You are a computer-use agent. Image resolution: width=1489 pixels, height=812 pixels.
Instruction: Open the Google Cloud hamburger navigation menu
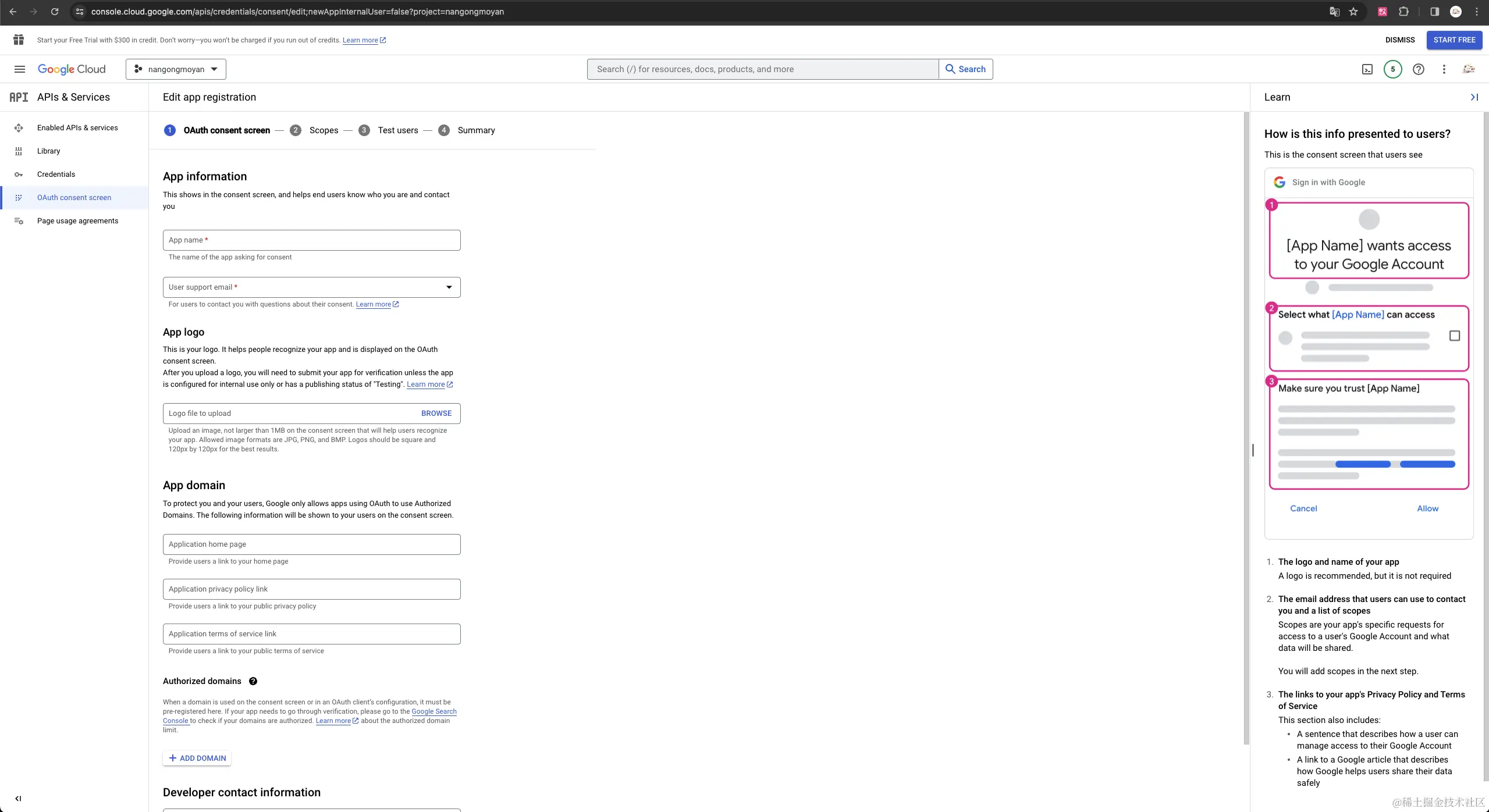click(20, 69)
